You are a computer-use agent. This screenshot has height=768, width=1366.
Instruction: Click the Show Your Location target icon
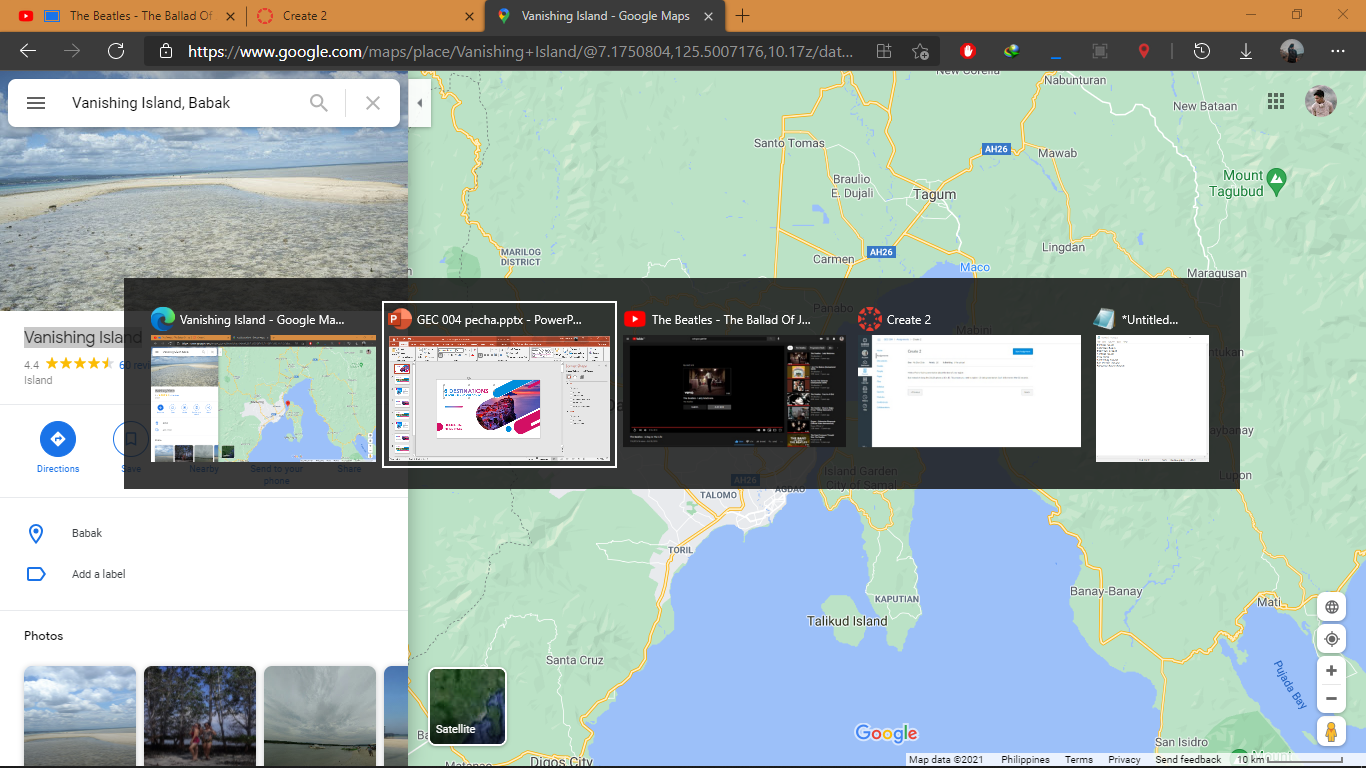coord(1331,638)
